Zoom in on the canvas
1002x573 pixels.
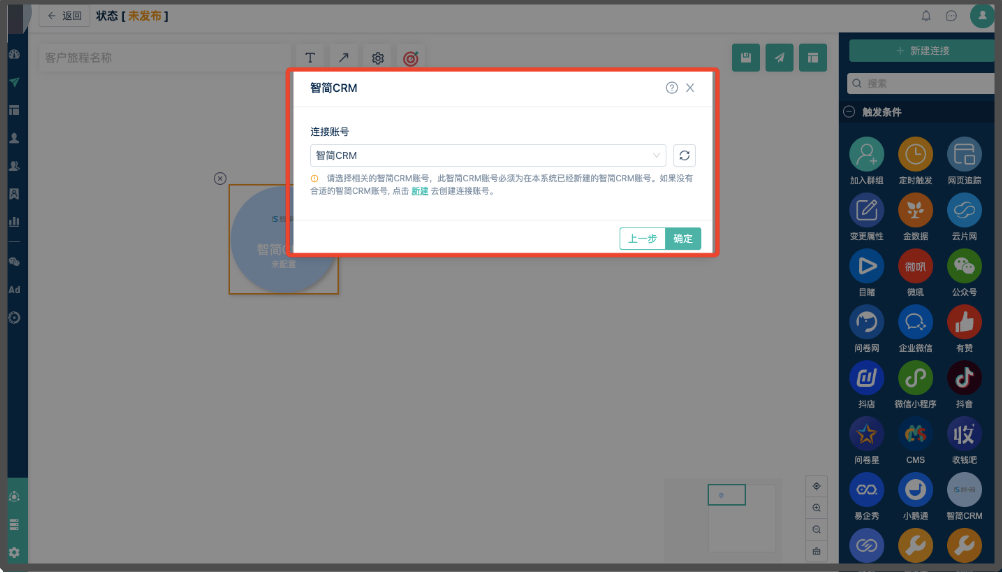[x=817, y=508]
